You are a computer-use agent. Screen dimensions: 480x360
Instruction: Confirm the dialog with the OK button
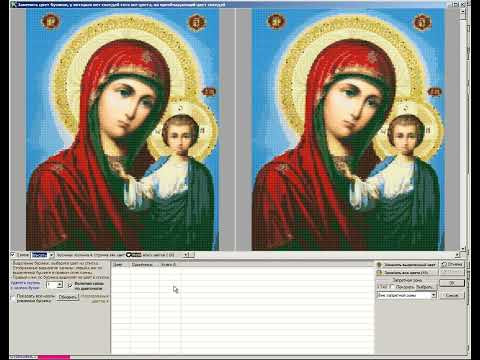[452, 283]
